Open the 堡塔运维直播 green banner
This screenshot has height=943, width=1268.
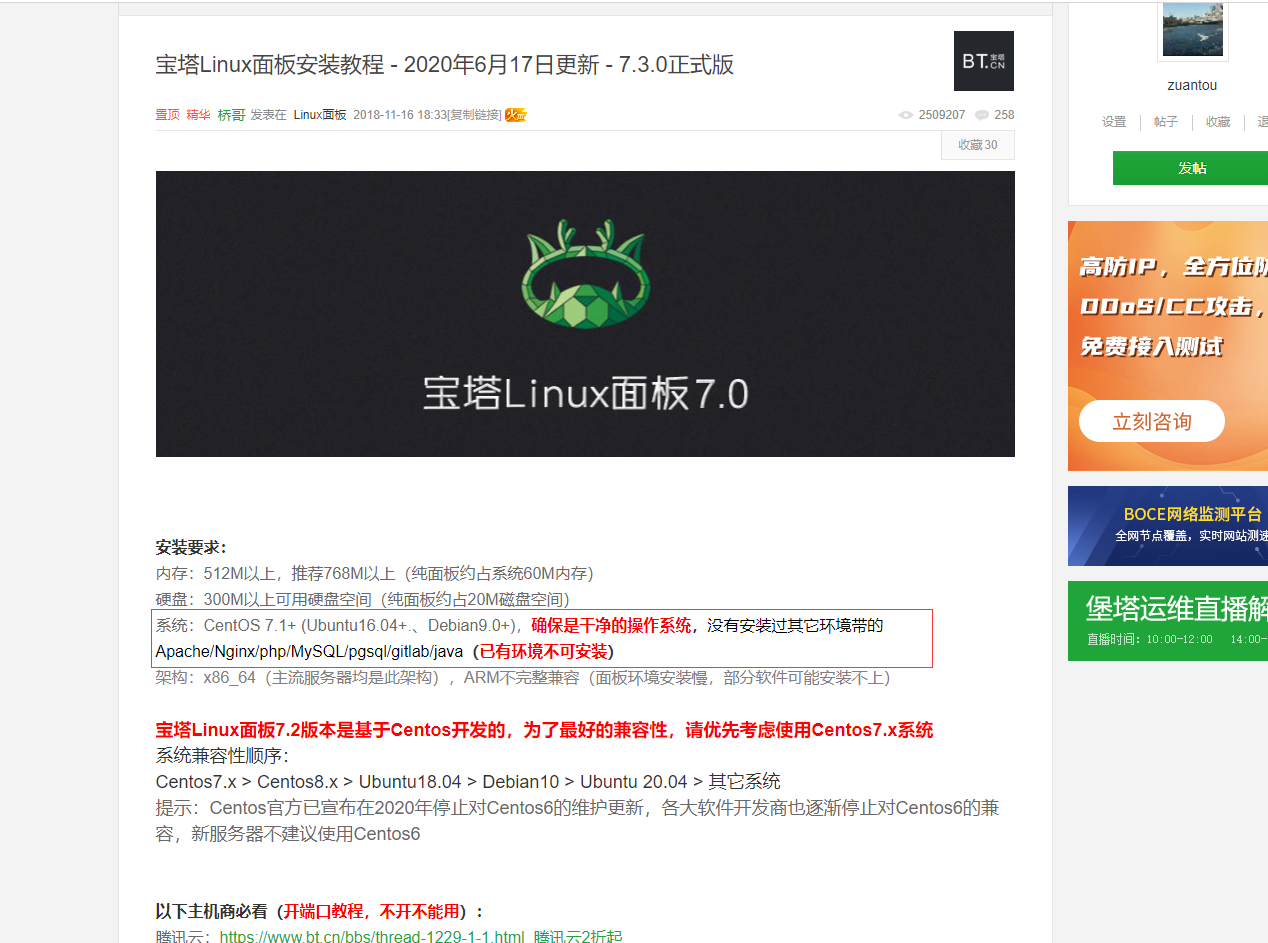point(1168,621)
